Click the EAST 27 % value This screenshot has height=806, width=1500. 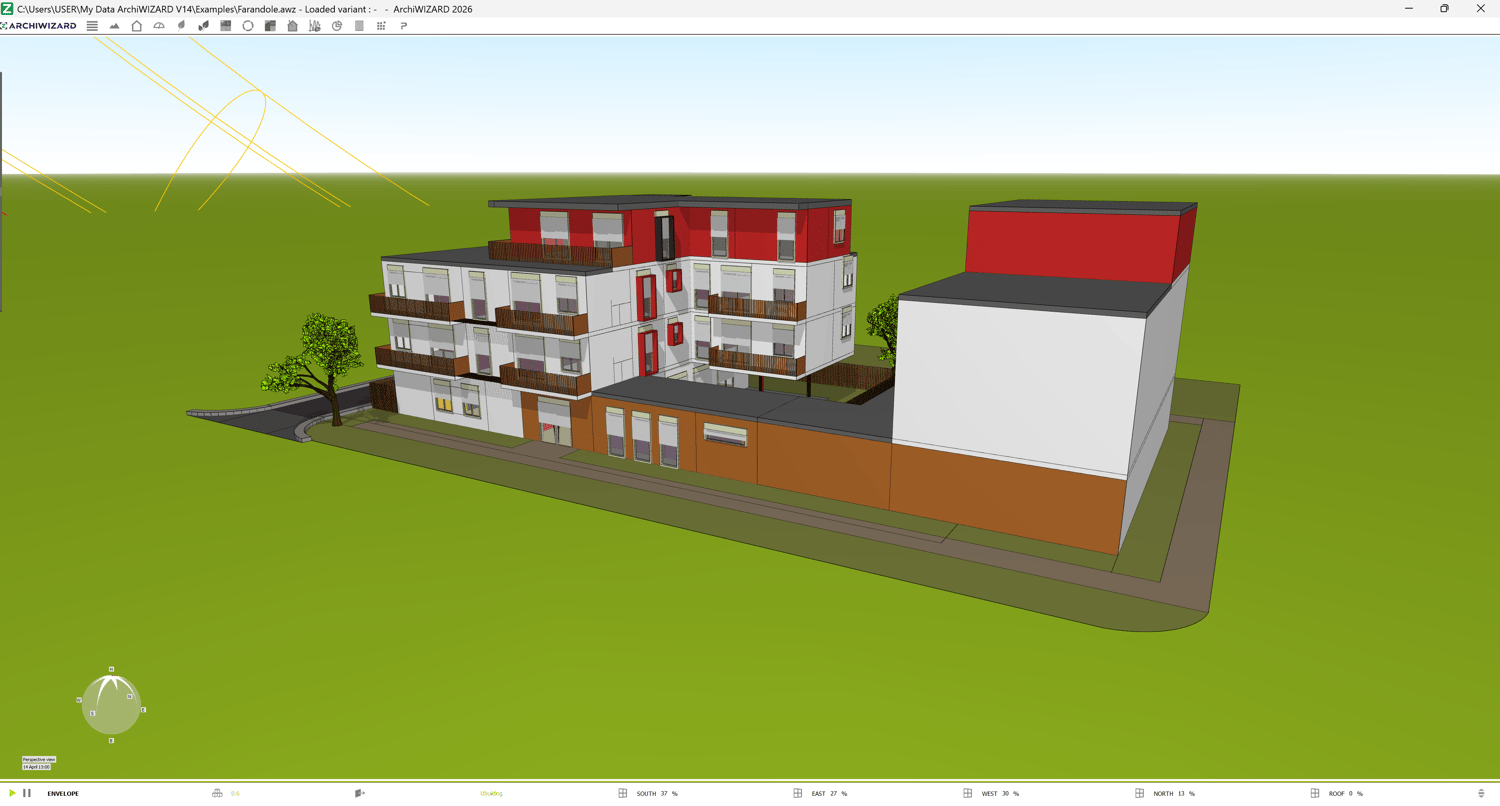[x=829, y=794]
